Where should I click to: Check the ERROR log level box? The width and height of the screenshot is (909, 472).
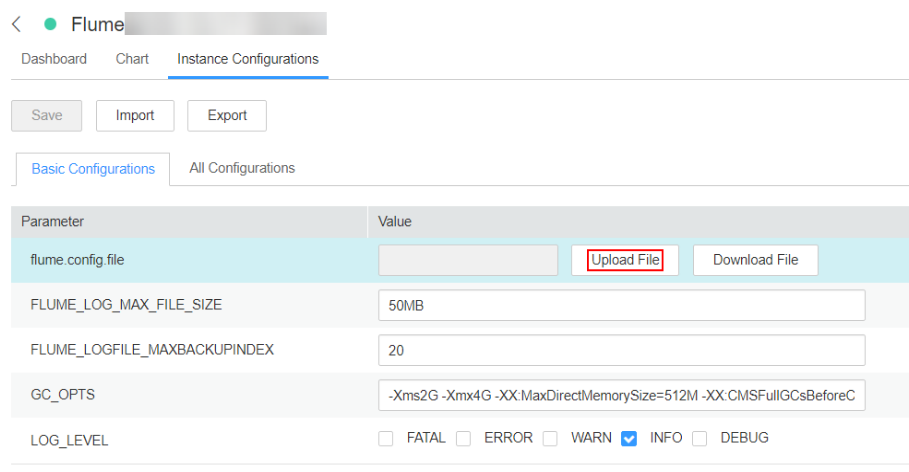pyautogui.click(x=463, y=439)
